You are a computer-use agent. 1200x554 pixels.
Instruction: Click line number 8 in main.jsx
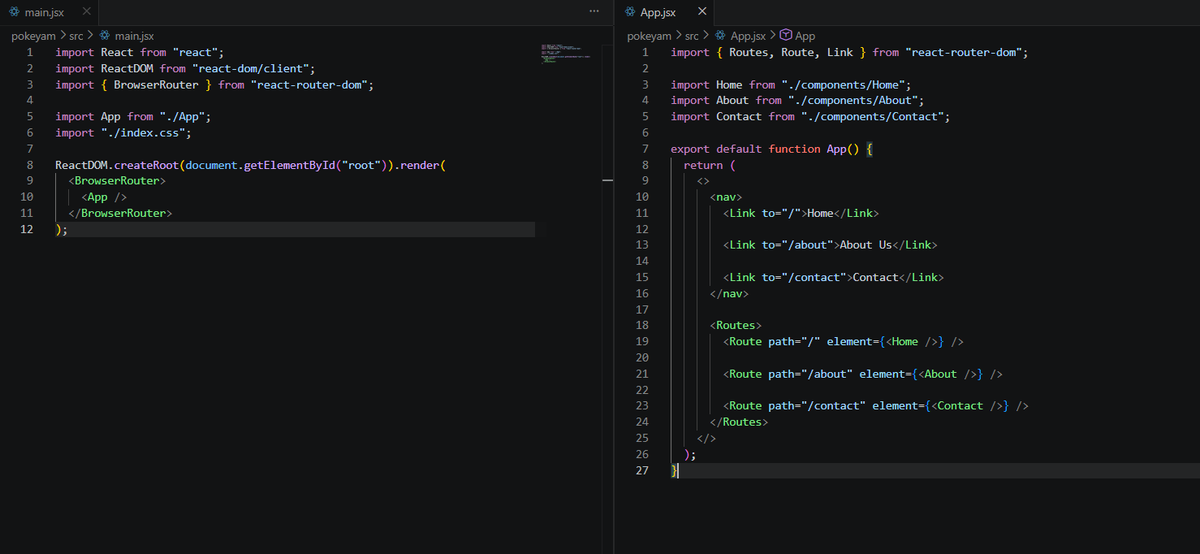coord(30,165)
